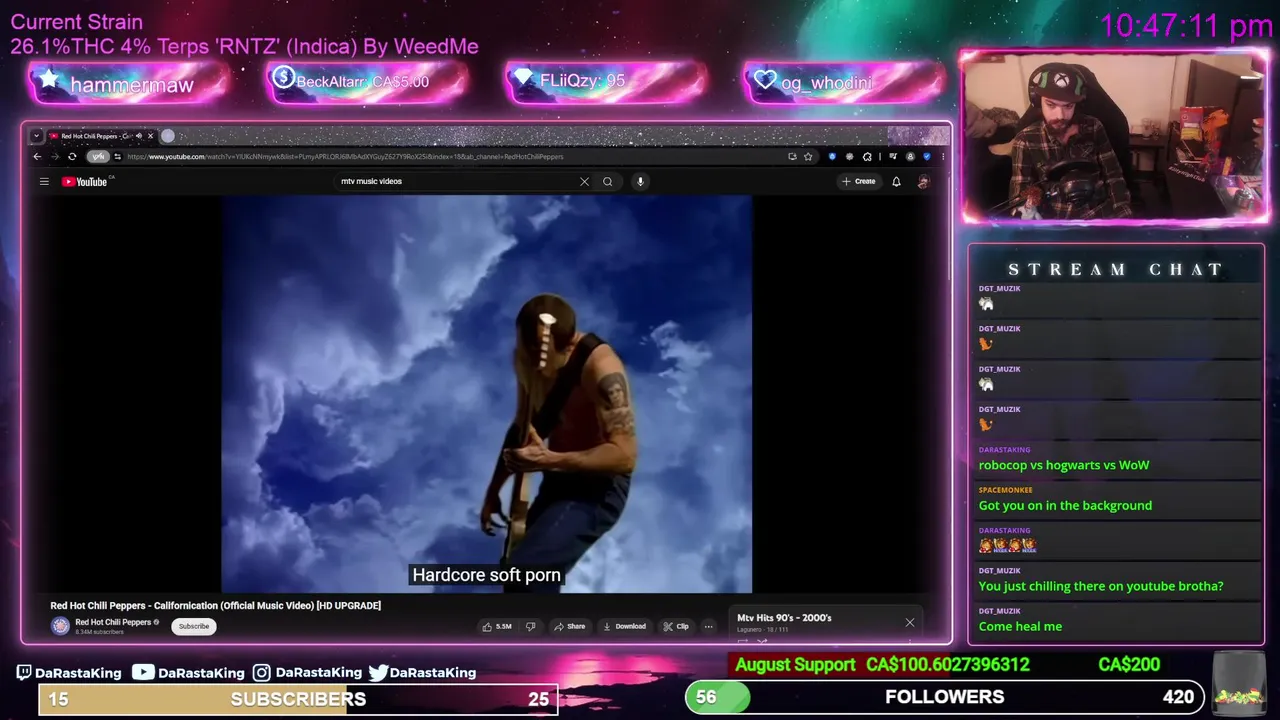
Task: Click the Subscribers goal progress bar
Action: 298,699
